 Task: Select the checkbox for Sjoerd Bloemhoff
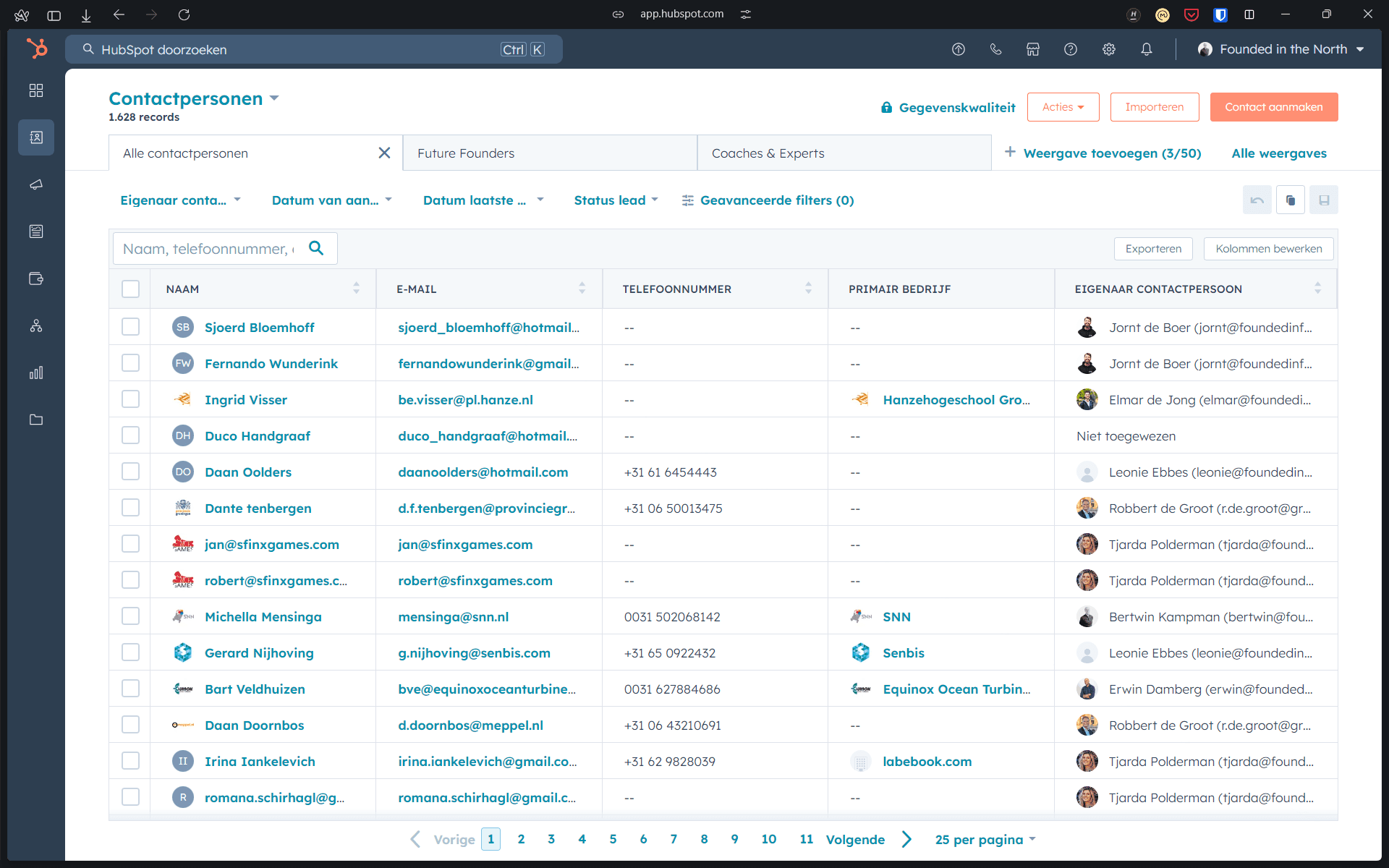click(x=130, y=327)
